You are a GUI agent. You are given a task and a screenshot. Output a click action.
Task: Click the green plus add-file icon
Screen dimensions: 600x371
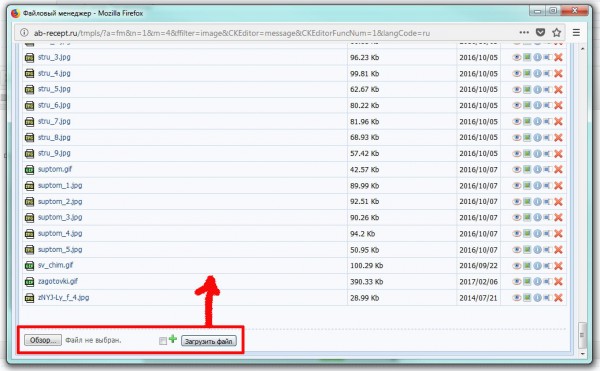tap(173, 339)
